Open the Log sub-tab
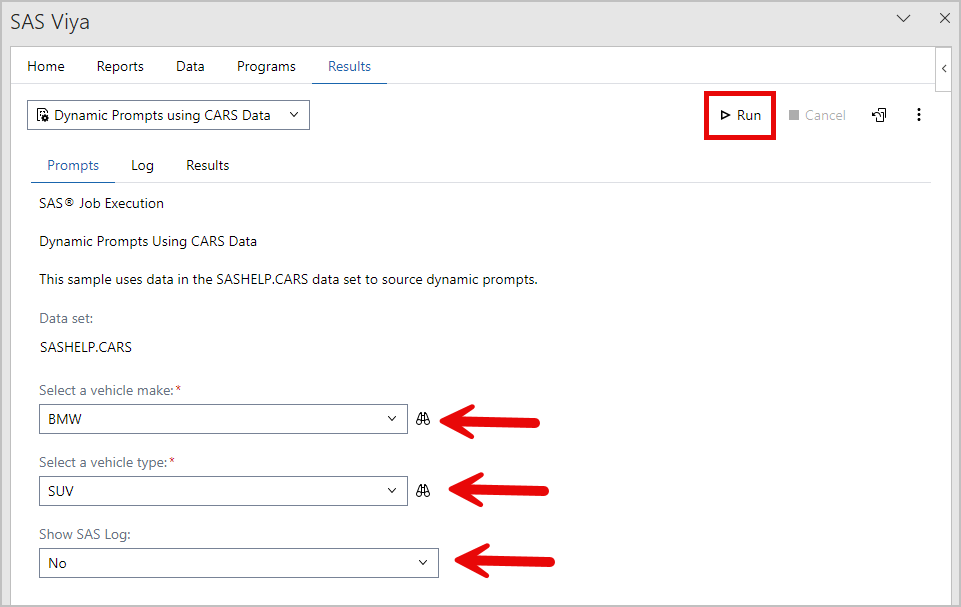The width and height of the screenshot is (961, 607). (x=142, y=166)
